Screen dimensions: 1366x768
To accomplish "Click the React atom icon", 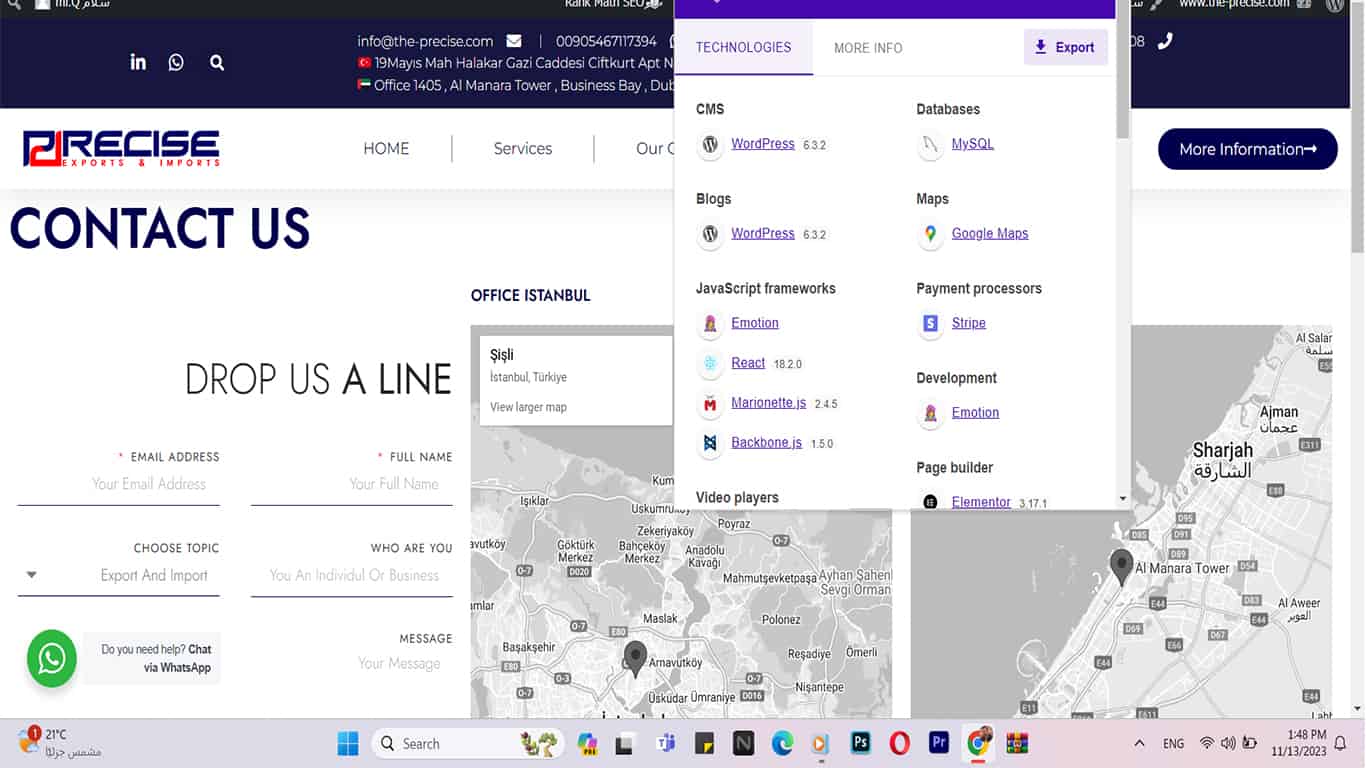I will tap(710, 364).
